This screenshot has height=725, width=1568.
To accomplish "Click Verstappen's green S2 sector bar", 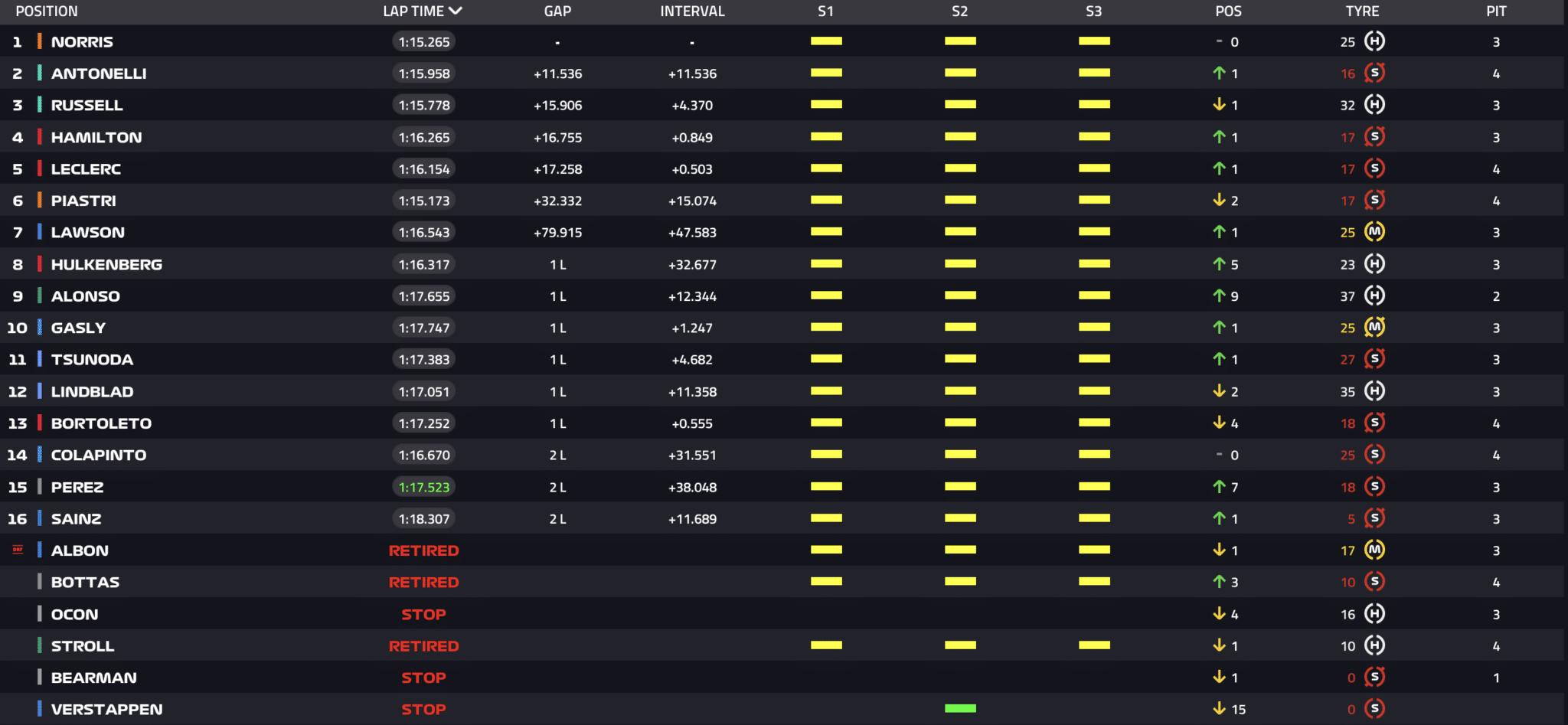I will pyautogui.click(x=960, y=708).
